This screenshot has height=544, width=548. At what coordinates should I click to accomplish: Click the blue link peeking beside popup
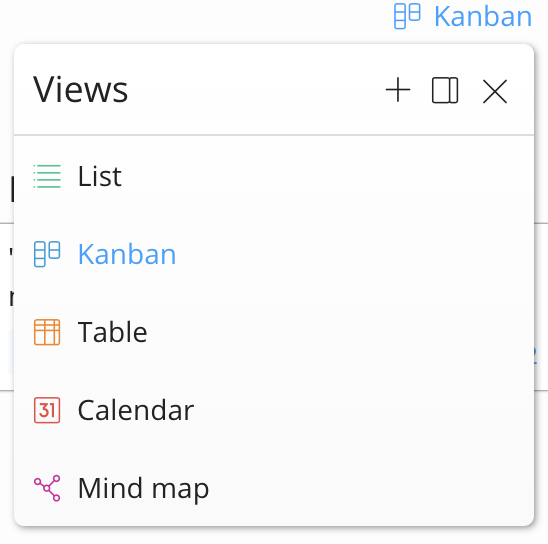535,355
